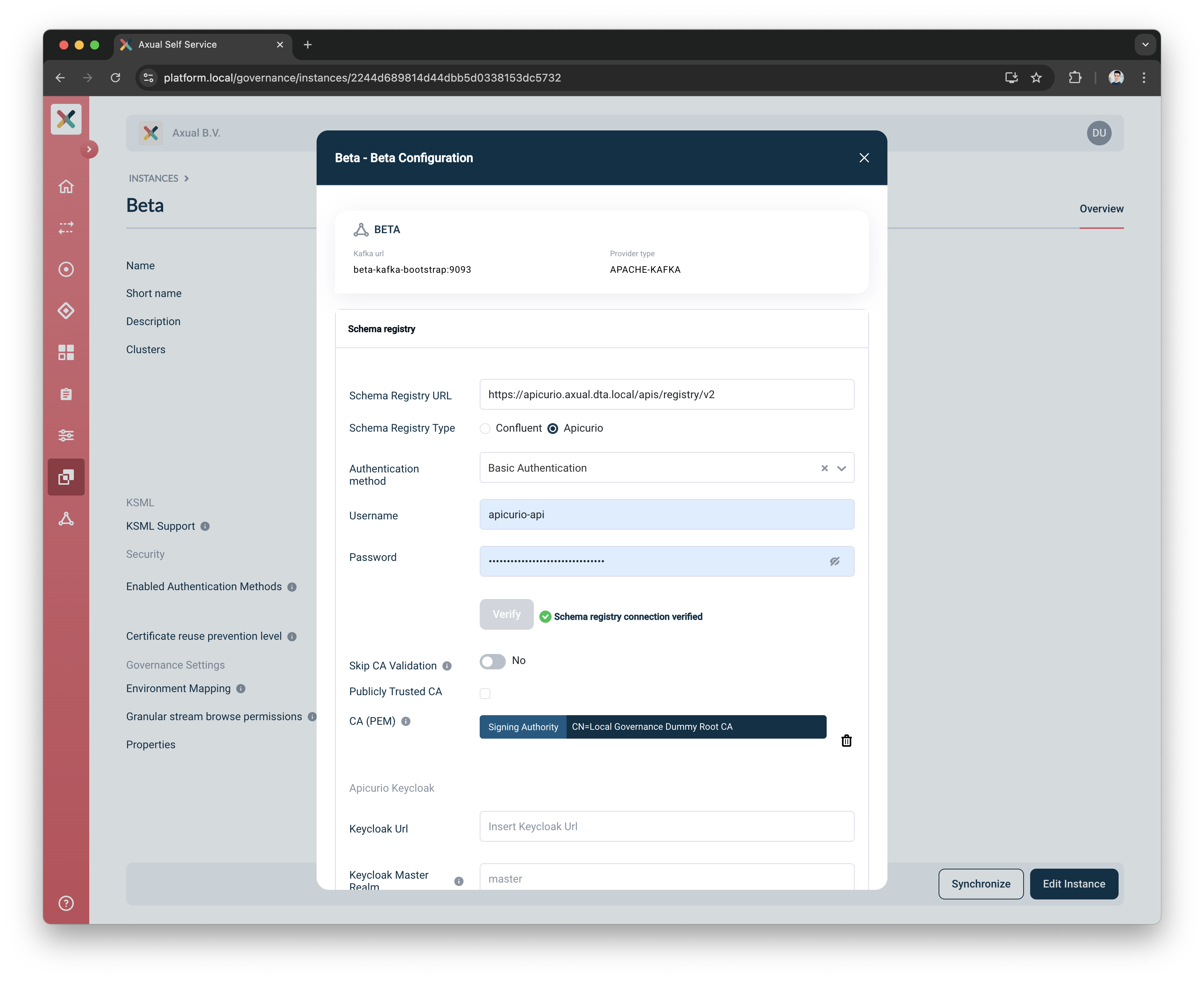Go back in browser history

pos(60,77)
